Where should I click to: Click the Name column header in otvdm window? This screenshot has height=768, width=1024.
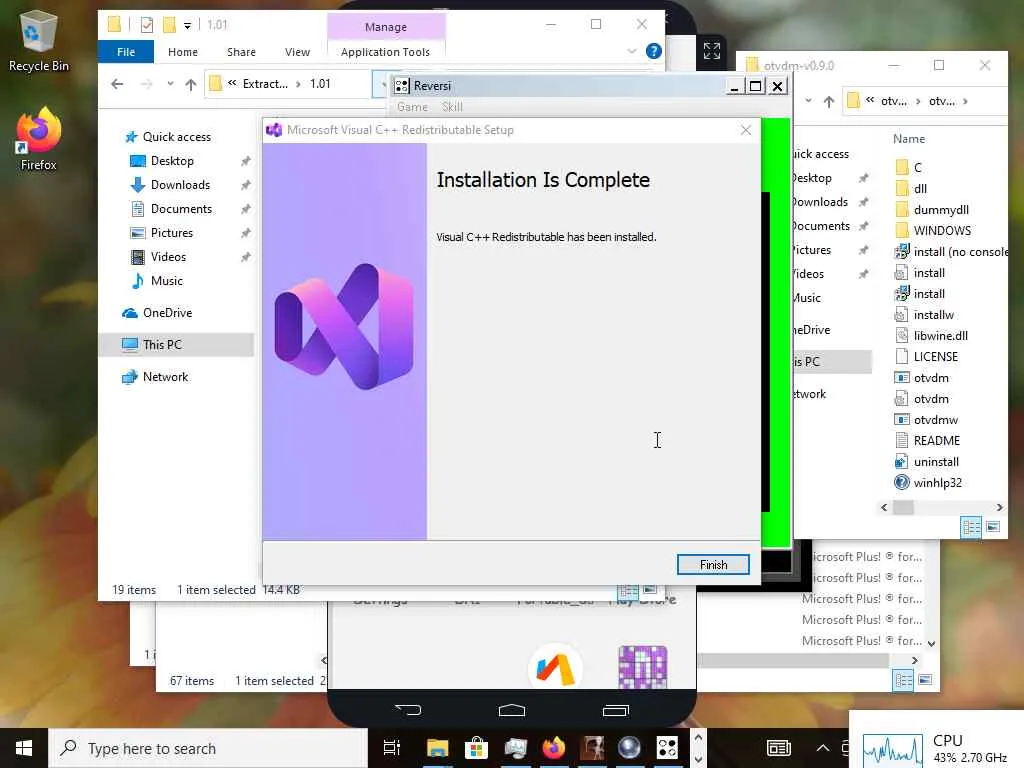[908, 138]
